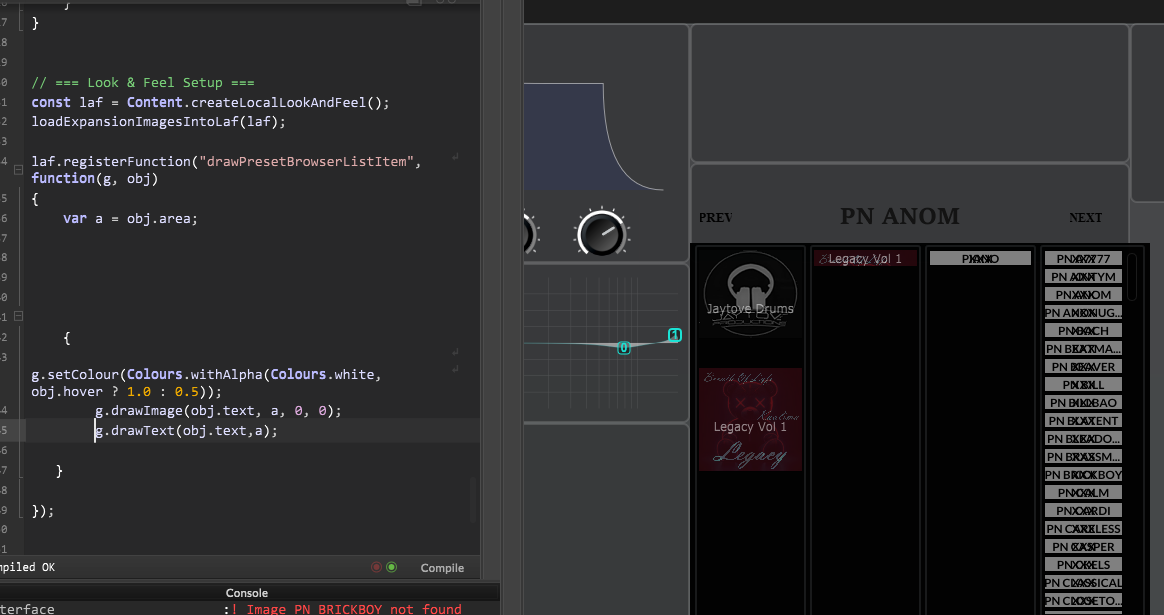
Task: Choose Legacy Vol 1 in bank column
Action: [x=864, y=259]
